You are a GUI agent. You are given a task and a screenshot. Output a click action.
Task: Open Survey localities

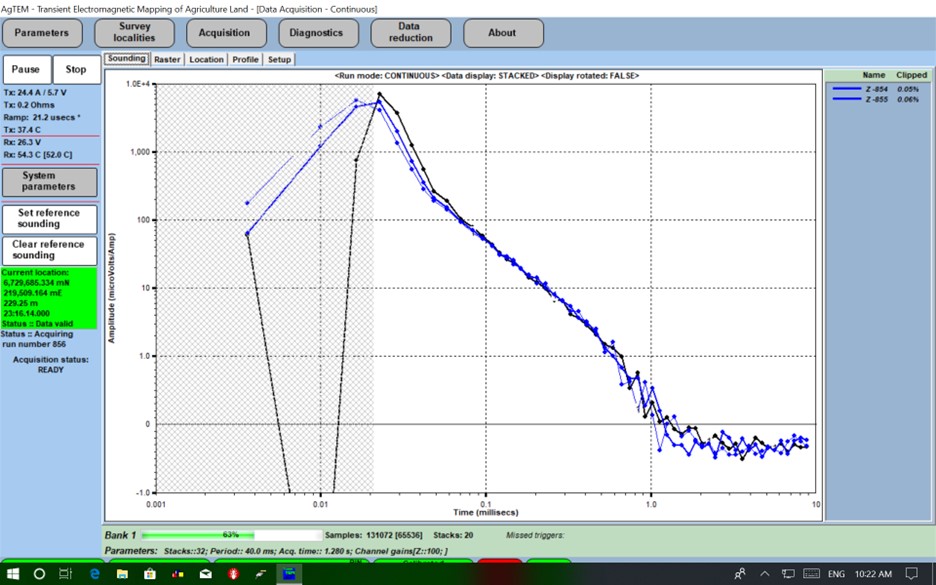tap(134, 33)
